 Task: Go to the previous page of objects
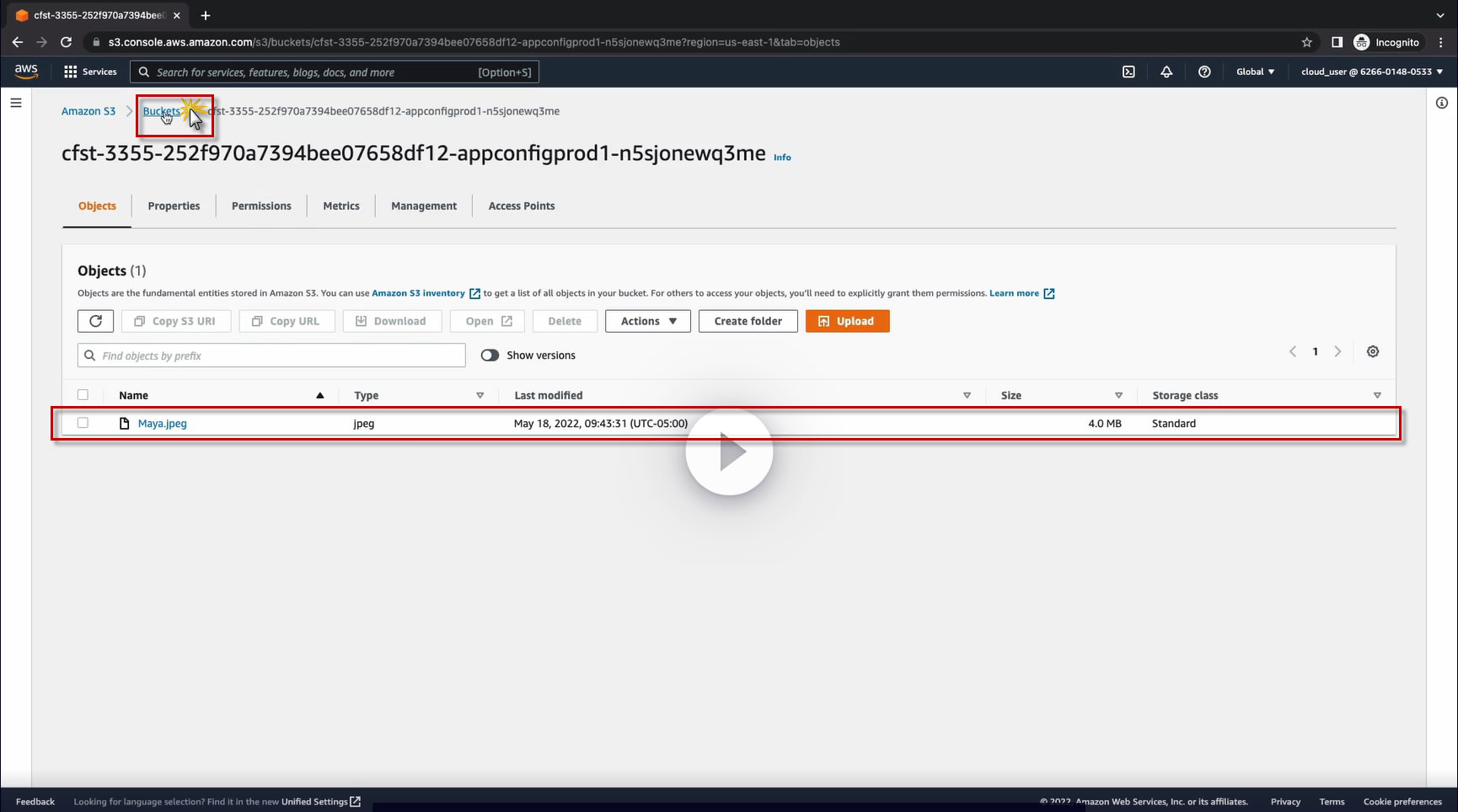pos(1293,351)
